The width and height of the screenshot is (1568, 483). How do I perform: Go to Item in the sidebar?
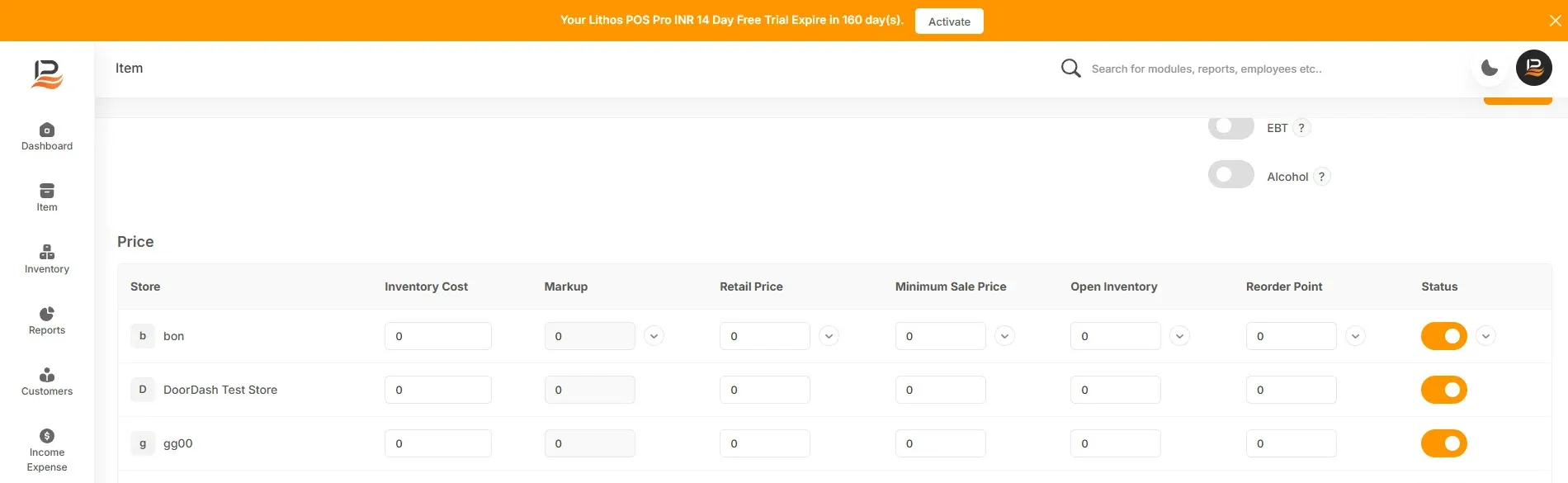47,197
